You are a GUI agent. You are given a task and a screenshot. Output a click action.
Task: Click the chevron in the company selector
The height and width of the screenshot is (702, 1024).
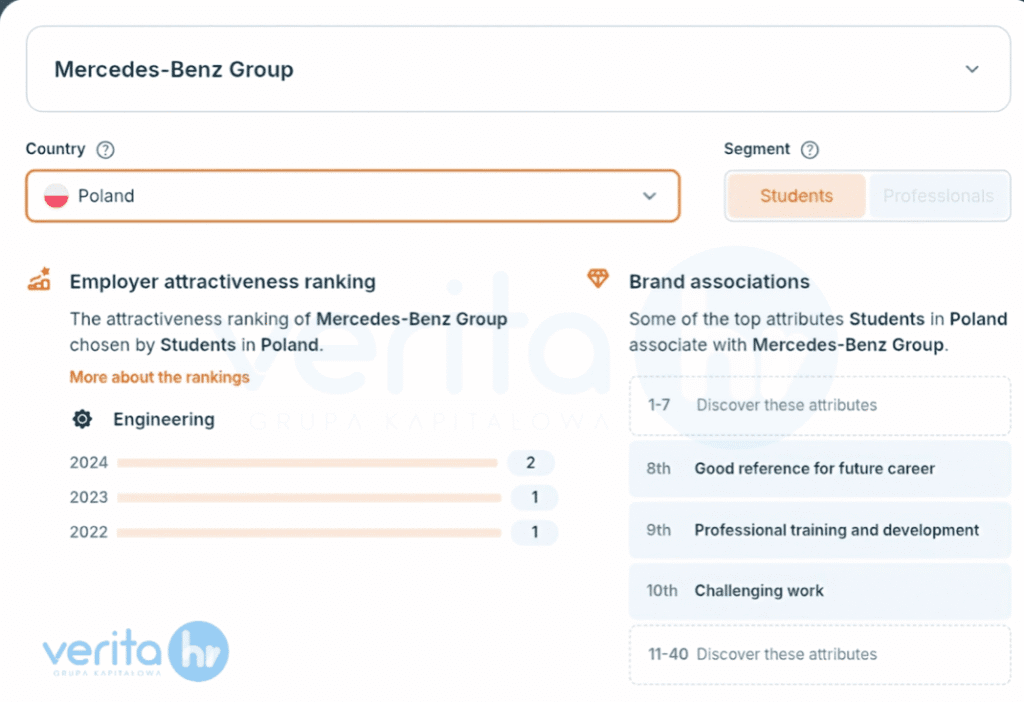972,70
